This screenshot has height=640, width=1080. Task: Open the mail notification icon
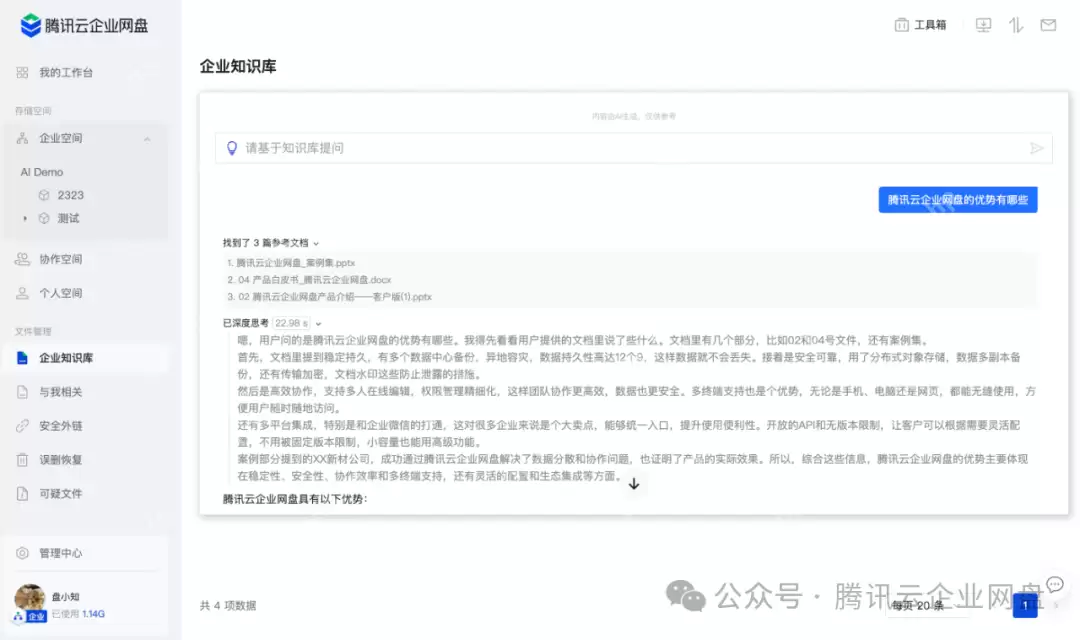pyautogui.click(x=1048, y=24)
